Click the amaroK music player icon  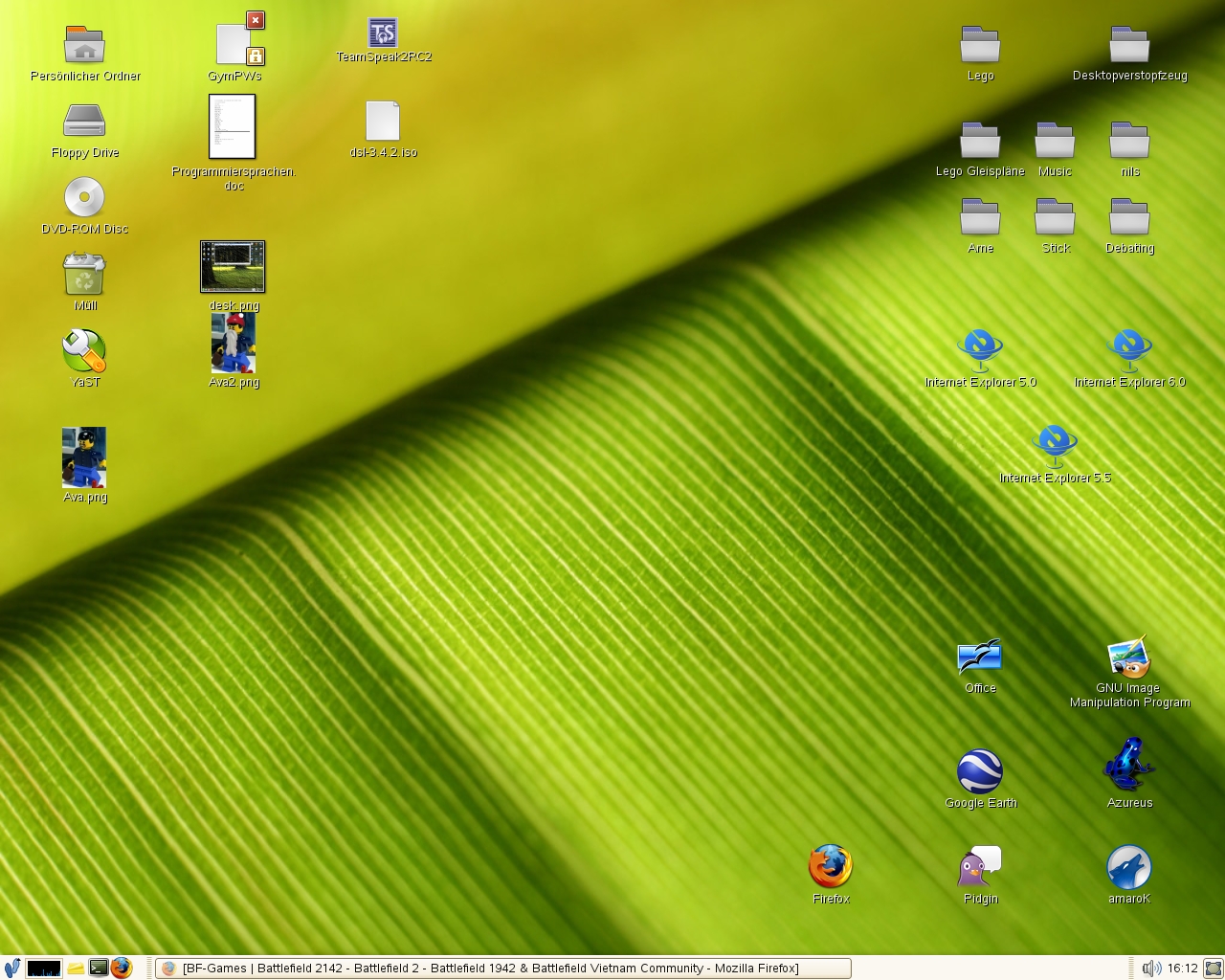click(x=1129, y=867)
